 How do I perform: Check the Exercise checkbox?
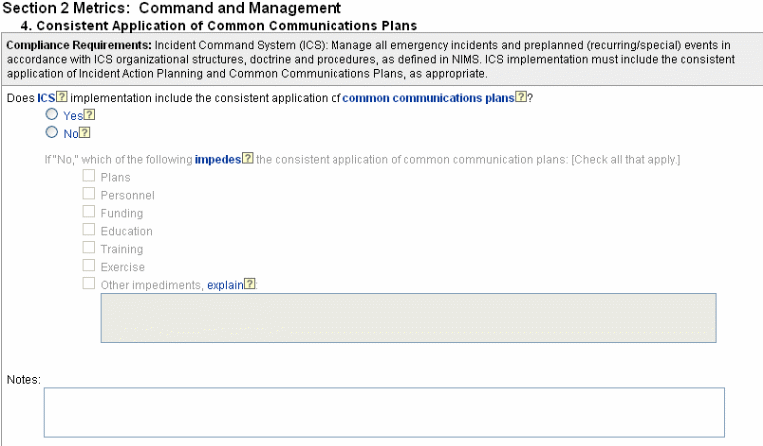click(89, 266)
